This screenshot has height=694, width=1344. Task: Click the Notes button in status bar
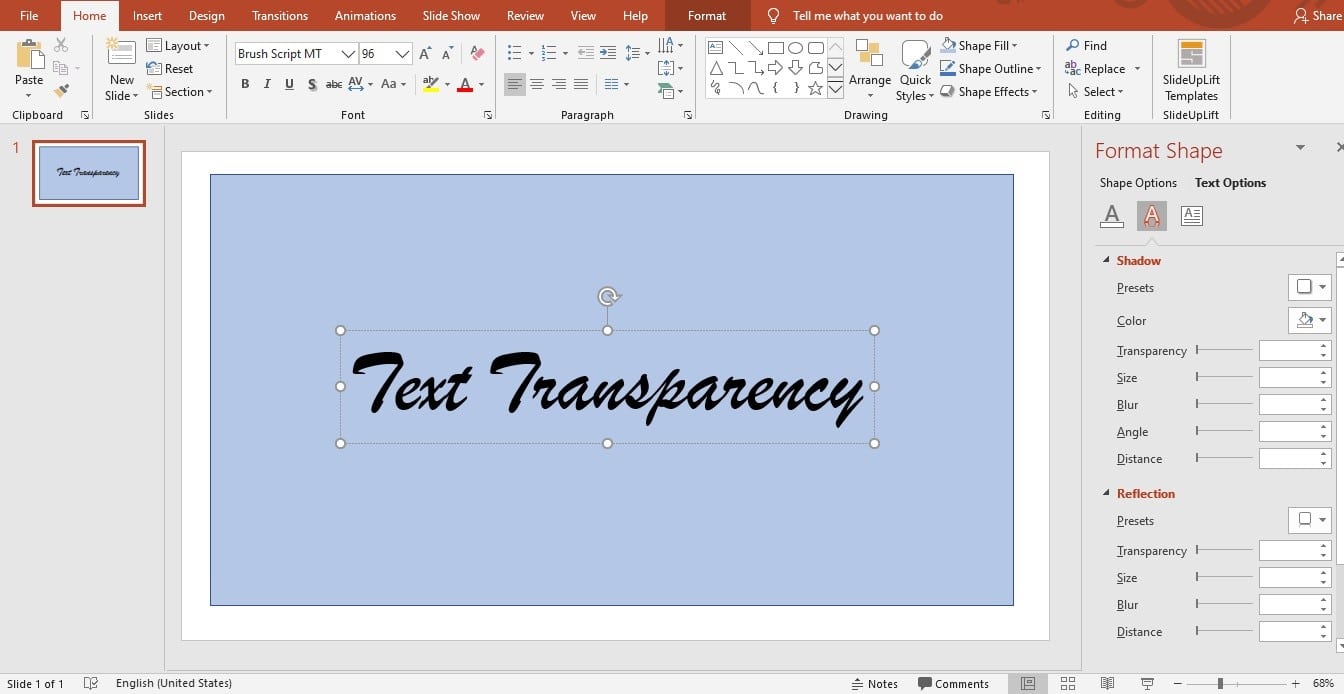pos(874,684)
